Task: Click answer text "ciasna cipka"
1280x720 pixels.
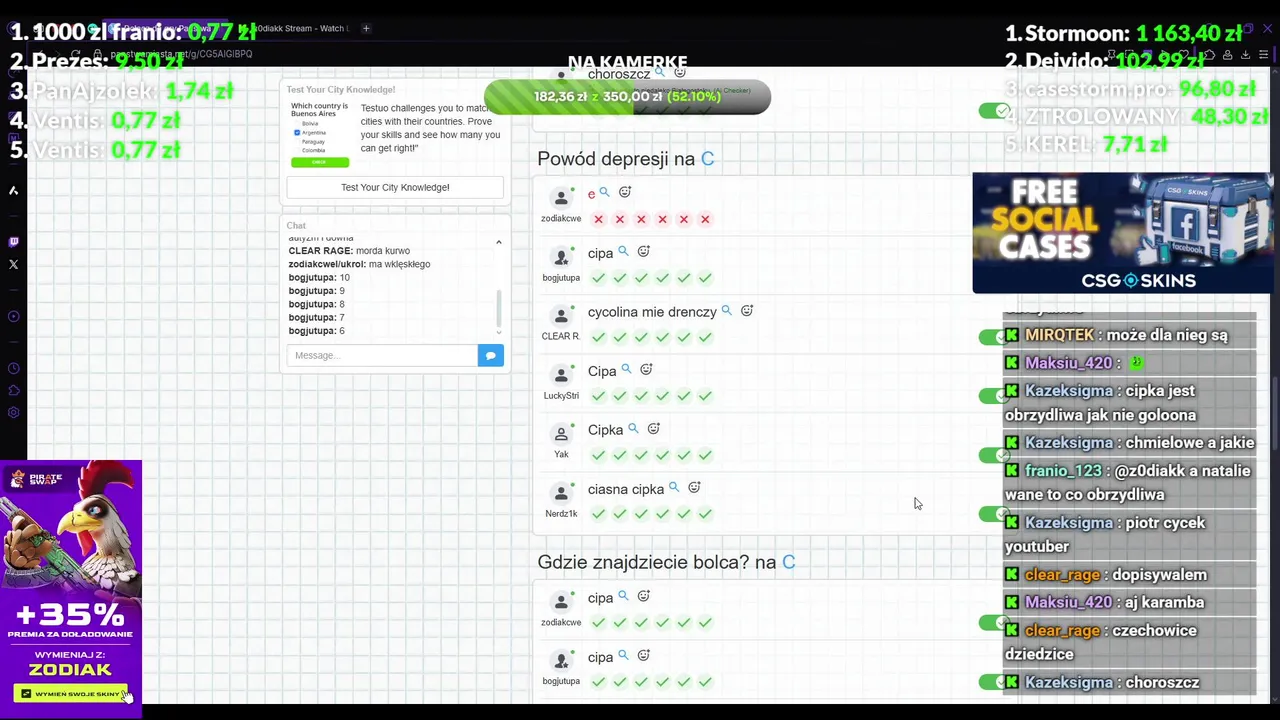Action: click(x=626, y=489)
